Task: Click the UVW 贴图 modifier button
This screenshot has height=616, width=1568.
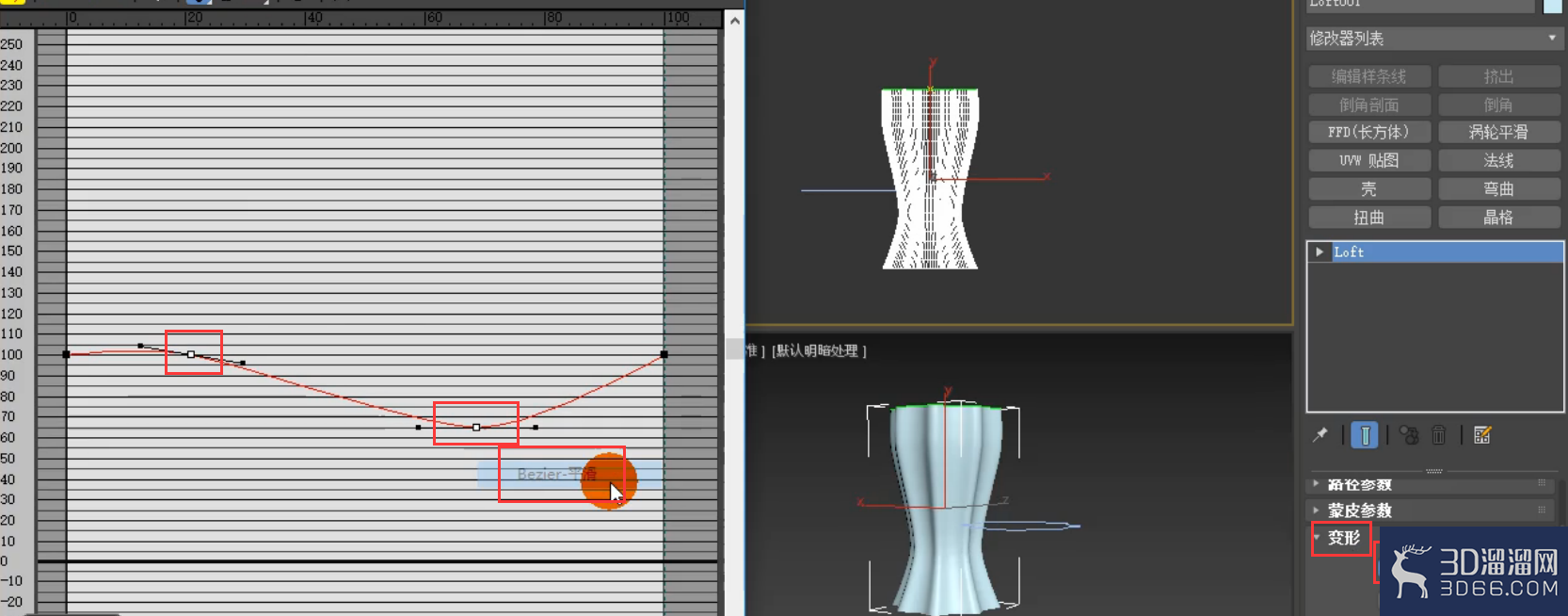Action: [1369, 160]
